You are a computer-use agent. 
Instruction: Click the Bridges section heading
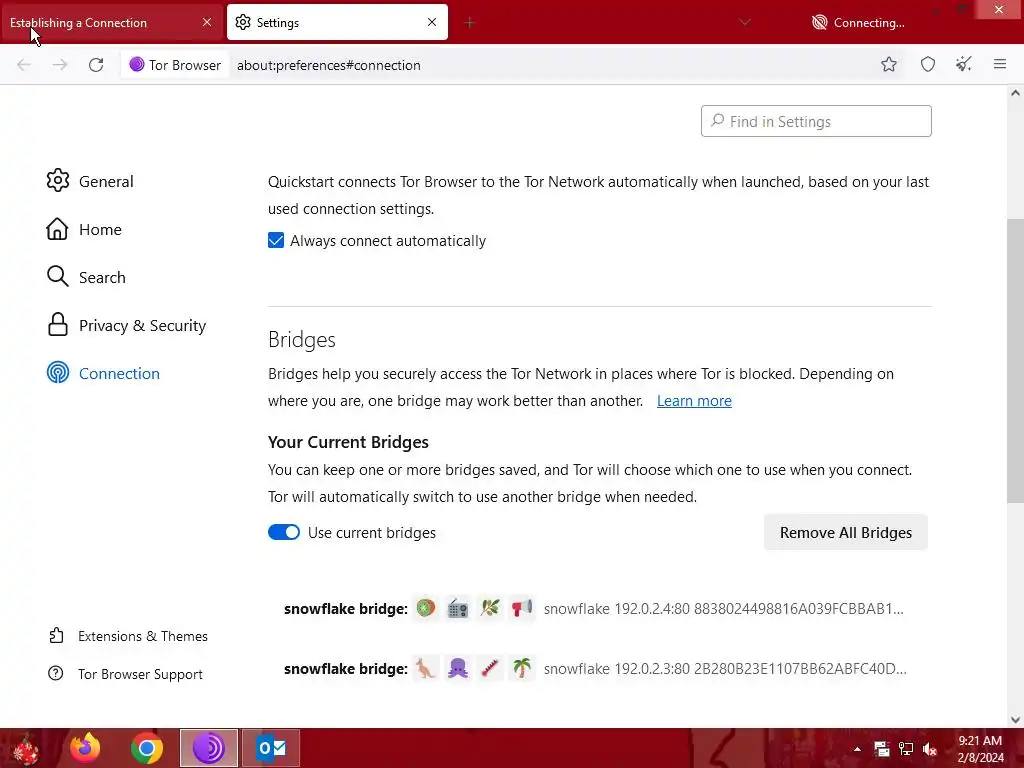[302, 339]
